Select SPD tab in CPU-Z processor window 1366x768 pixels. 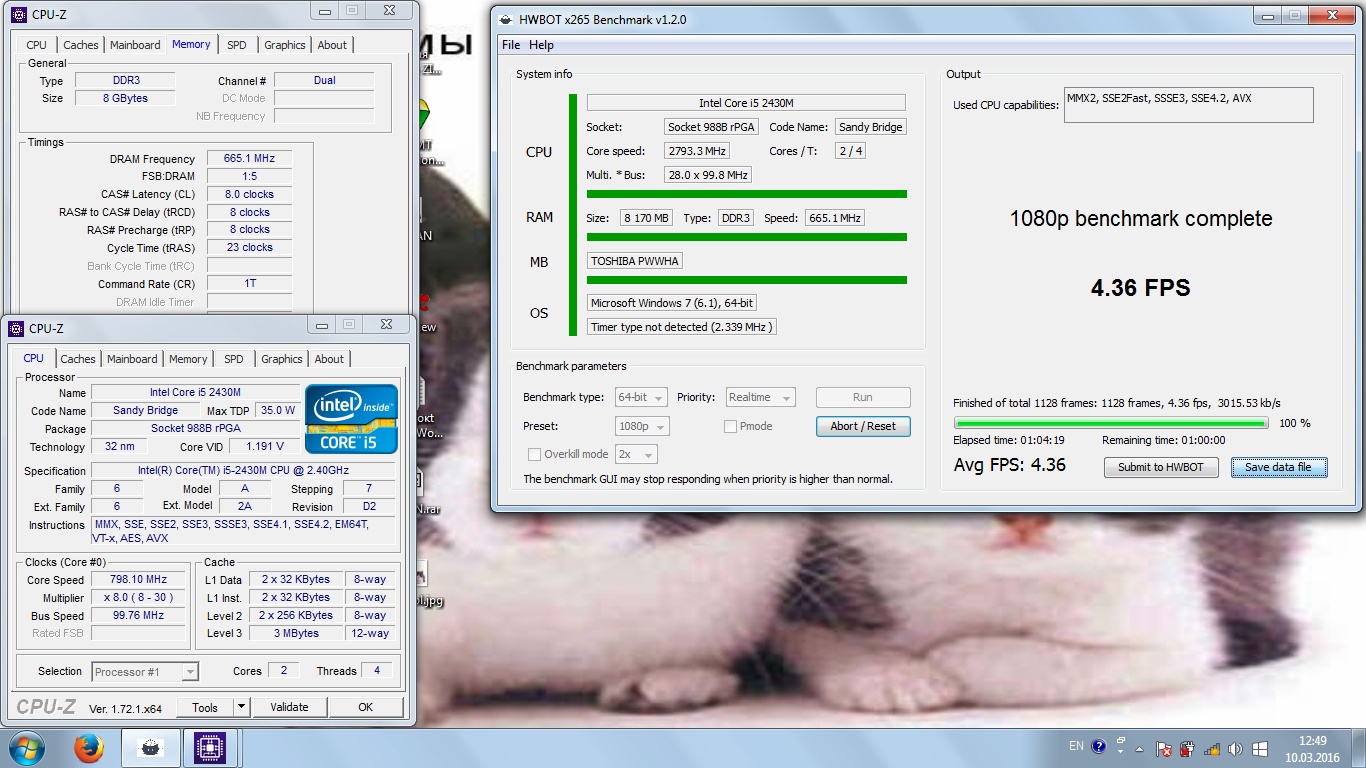[233, 359]
